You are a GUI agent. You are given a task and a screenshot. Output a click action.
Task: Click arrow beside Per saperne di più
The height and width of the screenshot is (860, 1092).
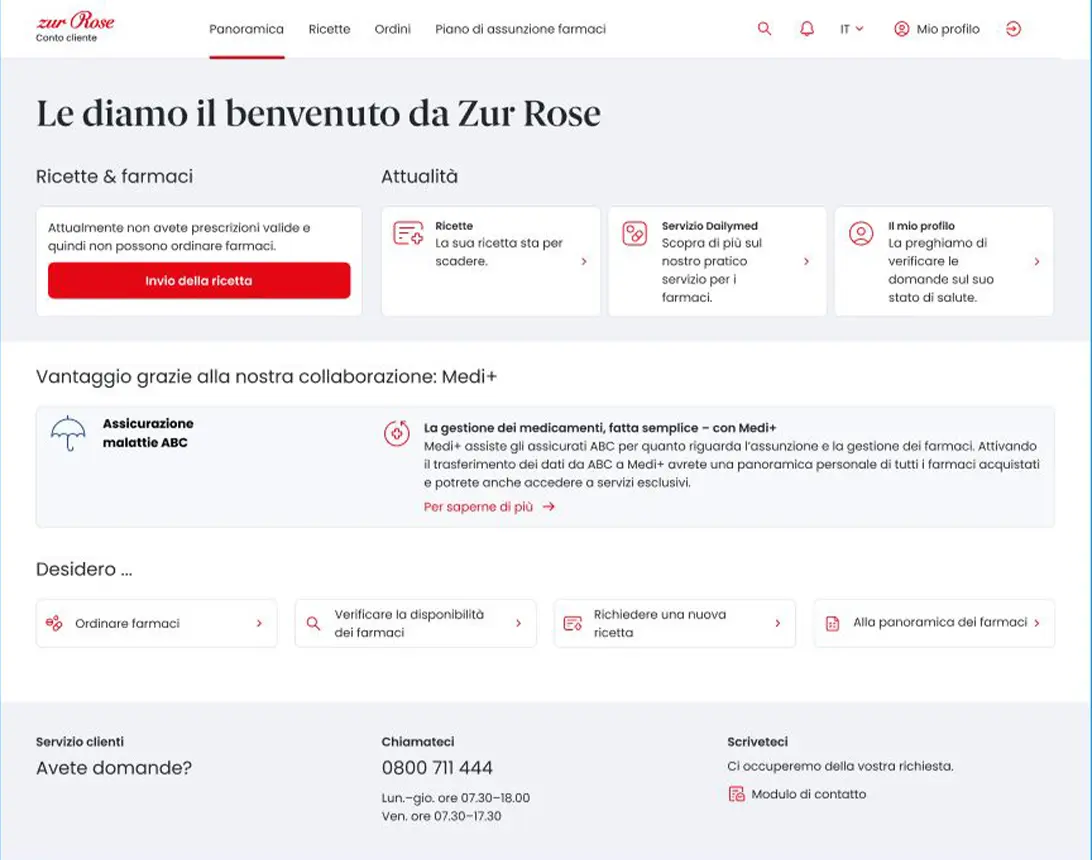pos(549,506)
